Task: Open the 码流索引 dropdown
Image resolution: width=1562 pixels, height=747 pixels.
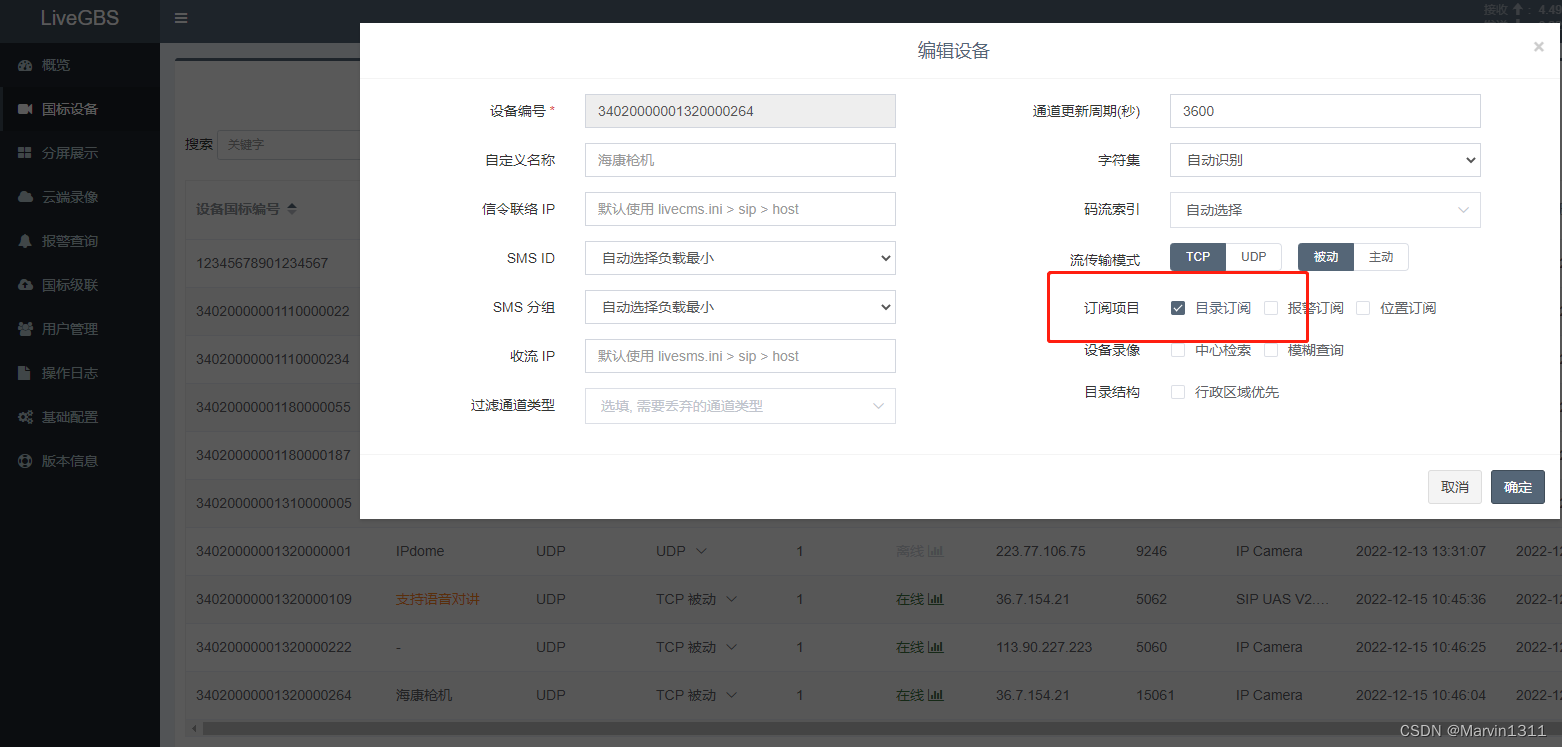Action: 1325,210
